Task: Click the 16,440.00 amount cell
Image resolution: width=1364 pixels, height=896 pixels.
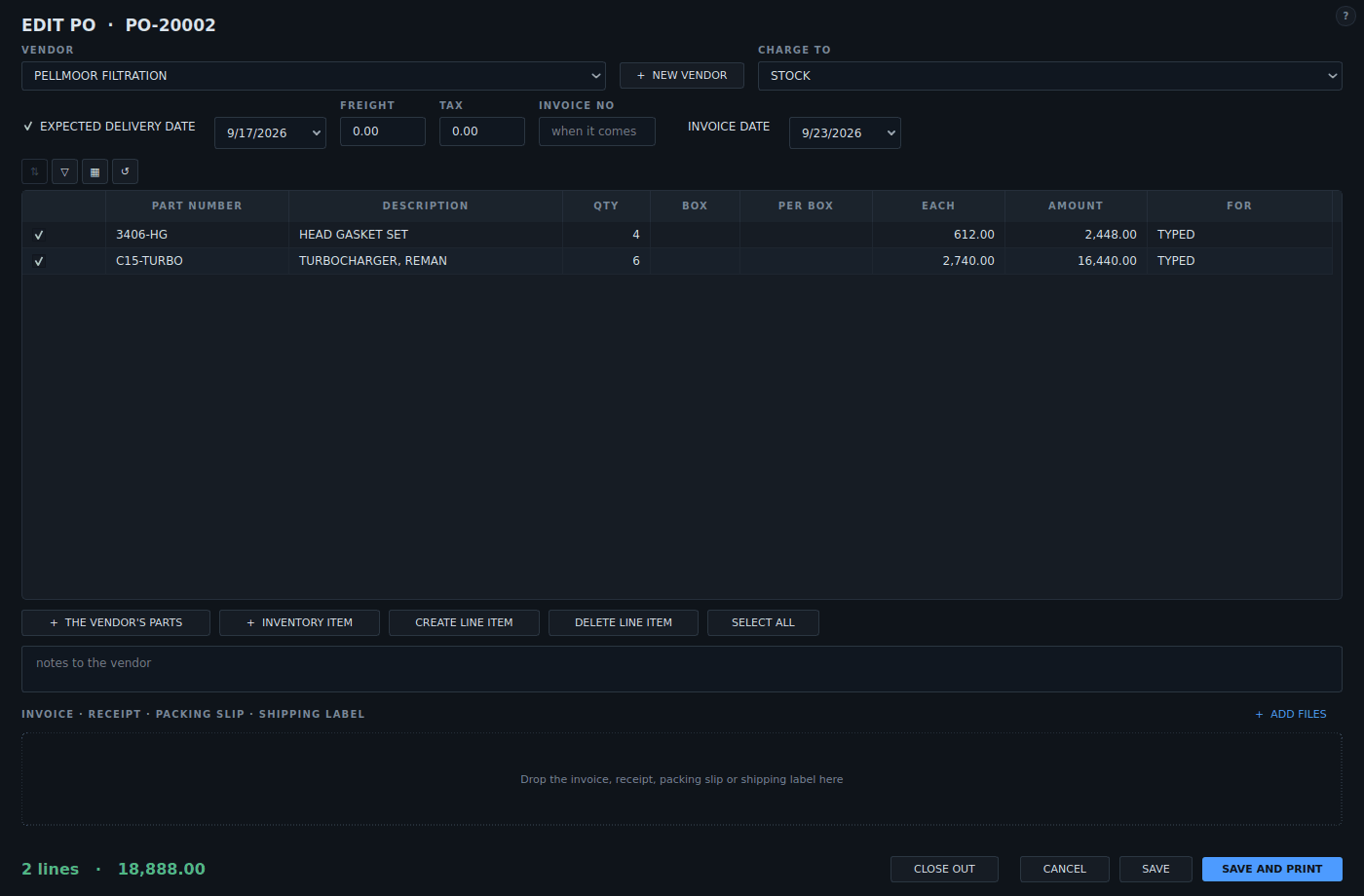Action: 1076,261
